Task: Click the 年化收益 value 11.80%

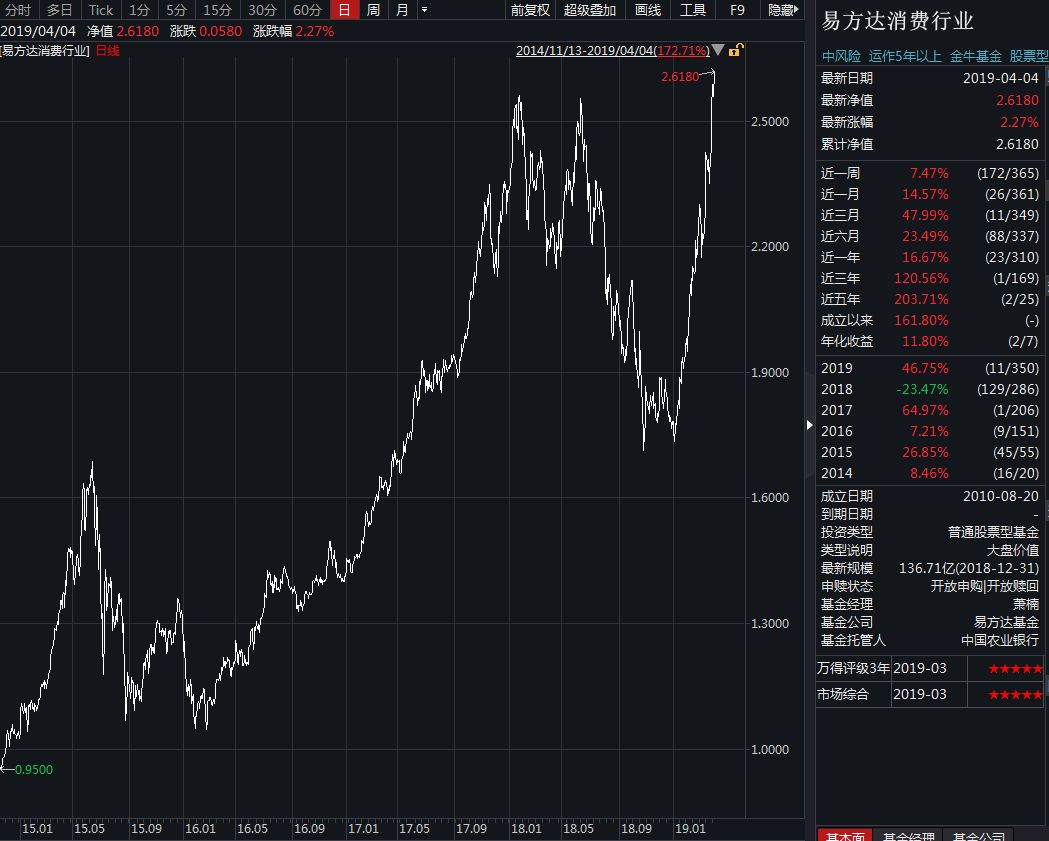Action: [925, 341]
